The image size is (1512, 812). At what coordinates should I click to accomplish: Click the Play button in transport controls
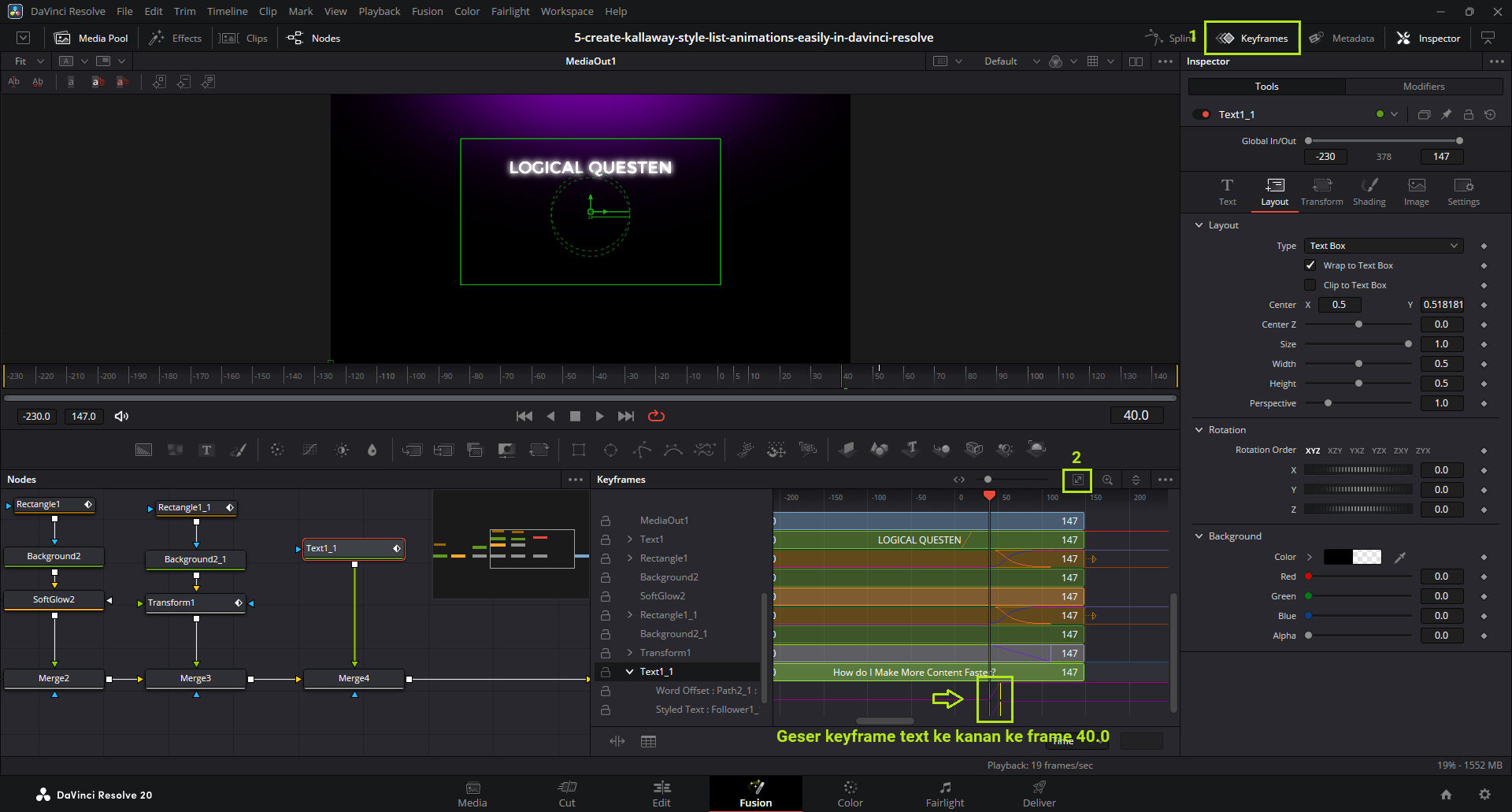[600, 416]
